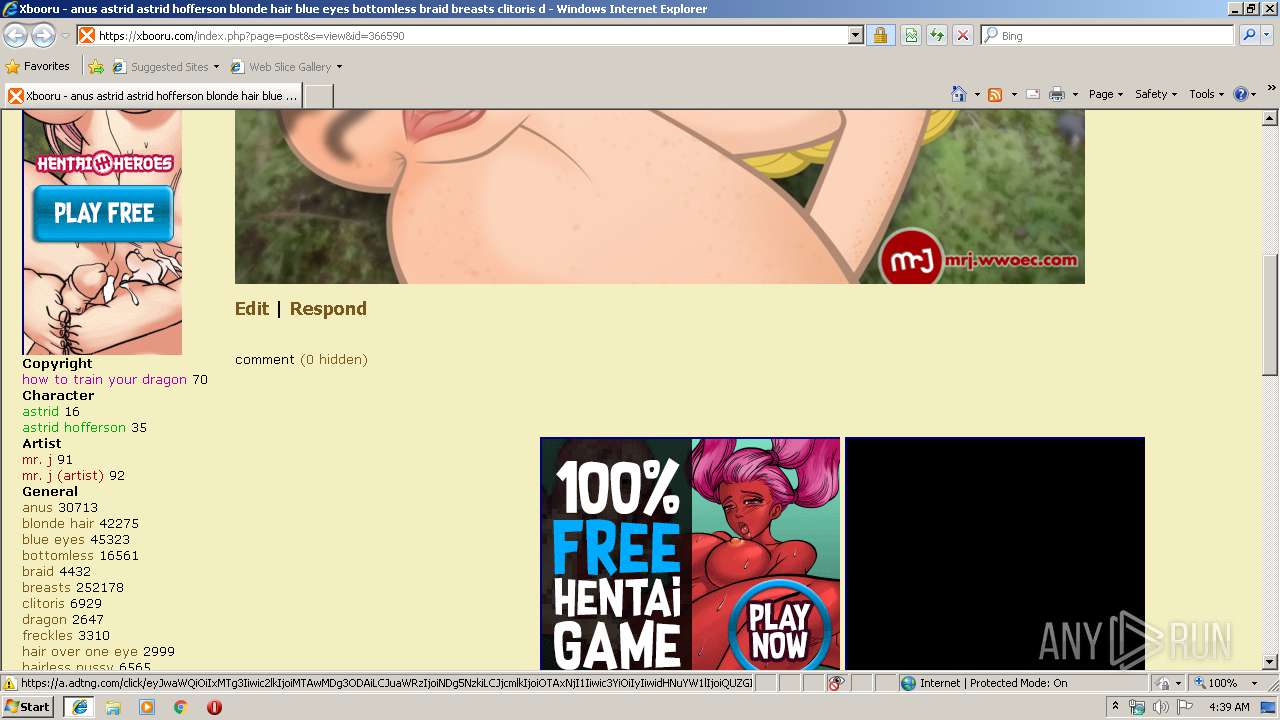Open the 'how to train your dragon' copyright tag
This screenshot has height=720, width=1280.
(105, 380)
